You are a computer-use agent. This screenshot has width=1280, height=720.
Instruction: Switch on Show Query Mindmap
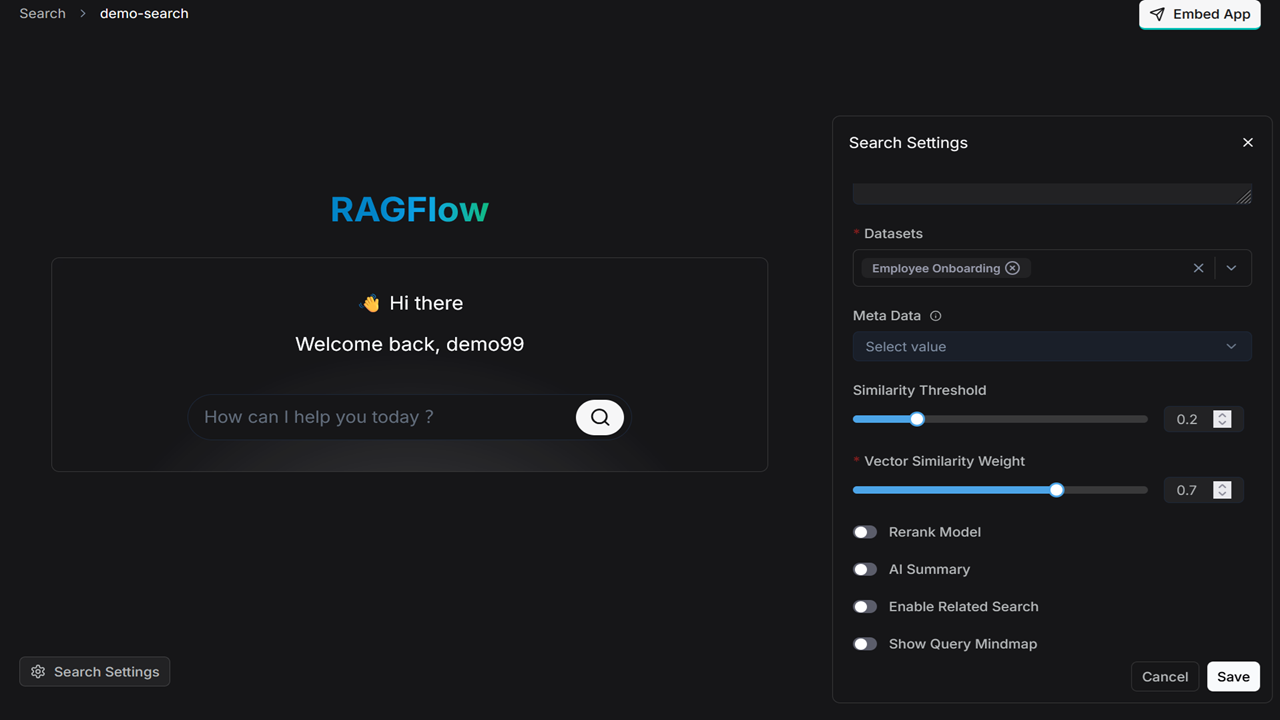click(865, 644)
